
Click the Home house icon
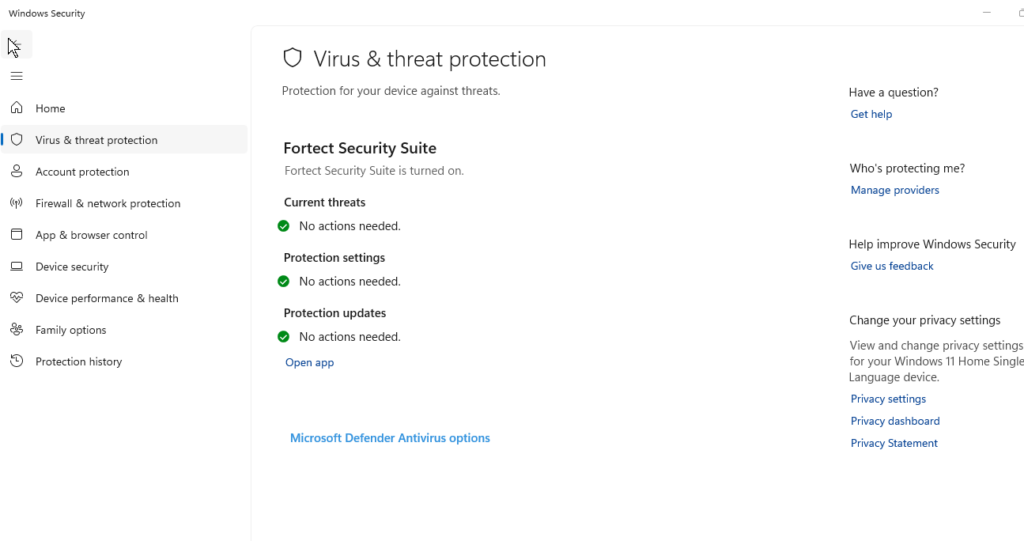coord(16,108)
